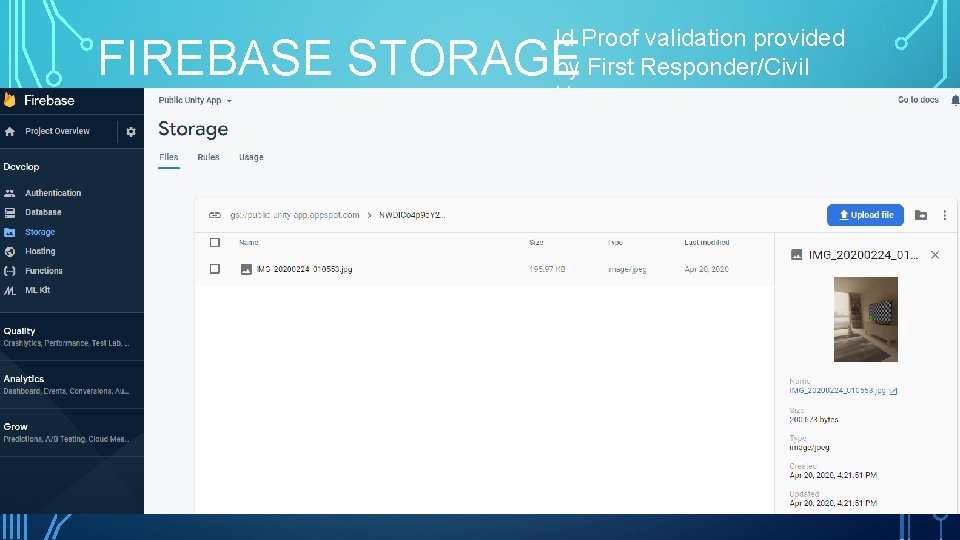Image resolution: width=960 pixels, height=540 pixels.
Task: Open Functions in the sidebar
Action: pos(43,271)
